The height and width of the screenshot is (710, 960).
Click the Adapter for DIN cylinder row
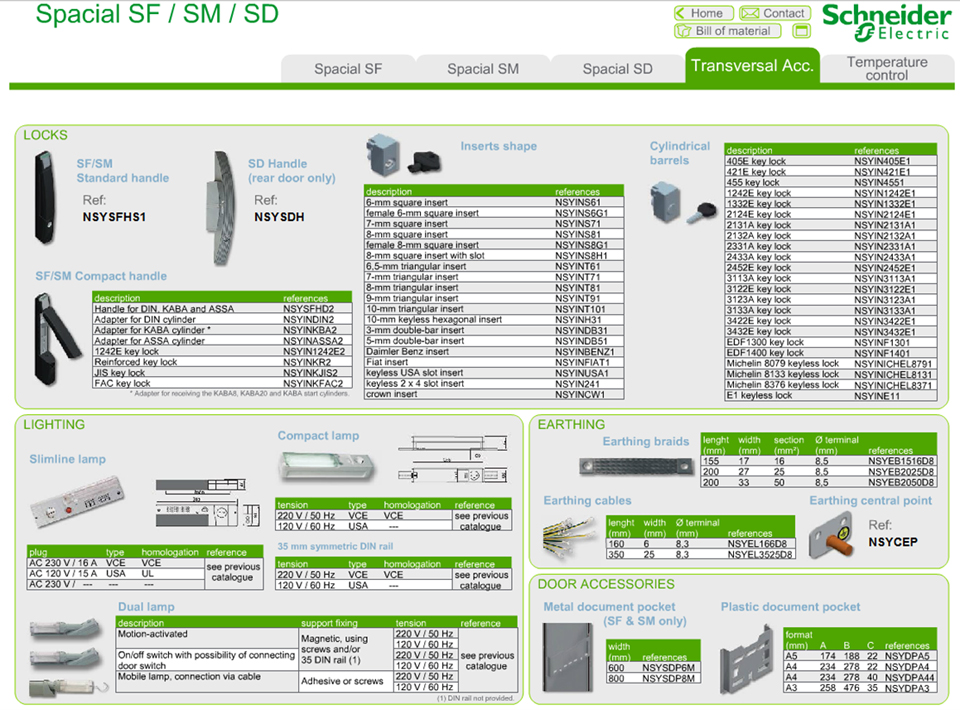tap(222, 320)
